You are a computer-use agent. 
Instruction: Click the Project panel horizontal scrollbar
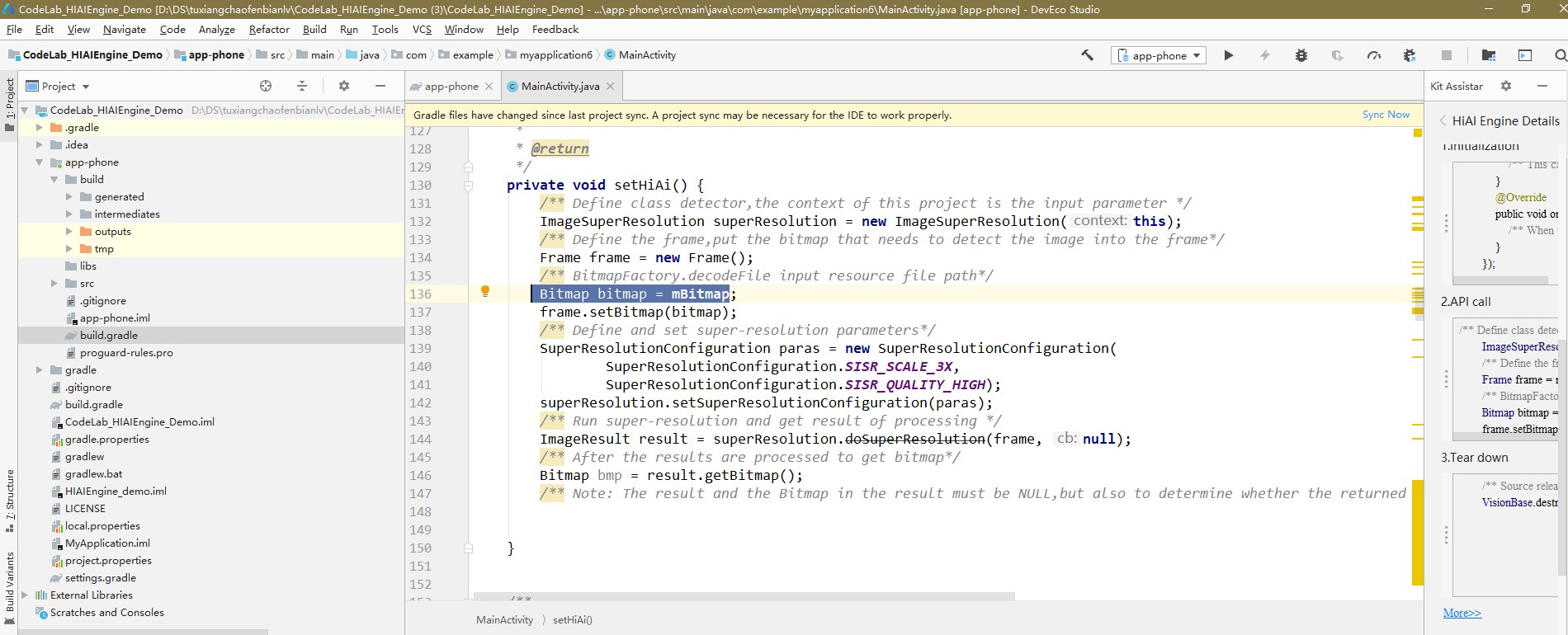[143, 632]
